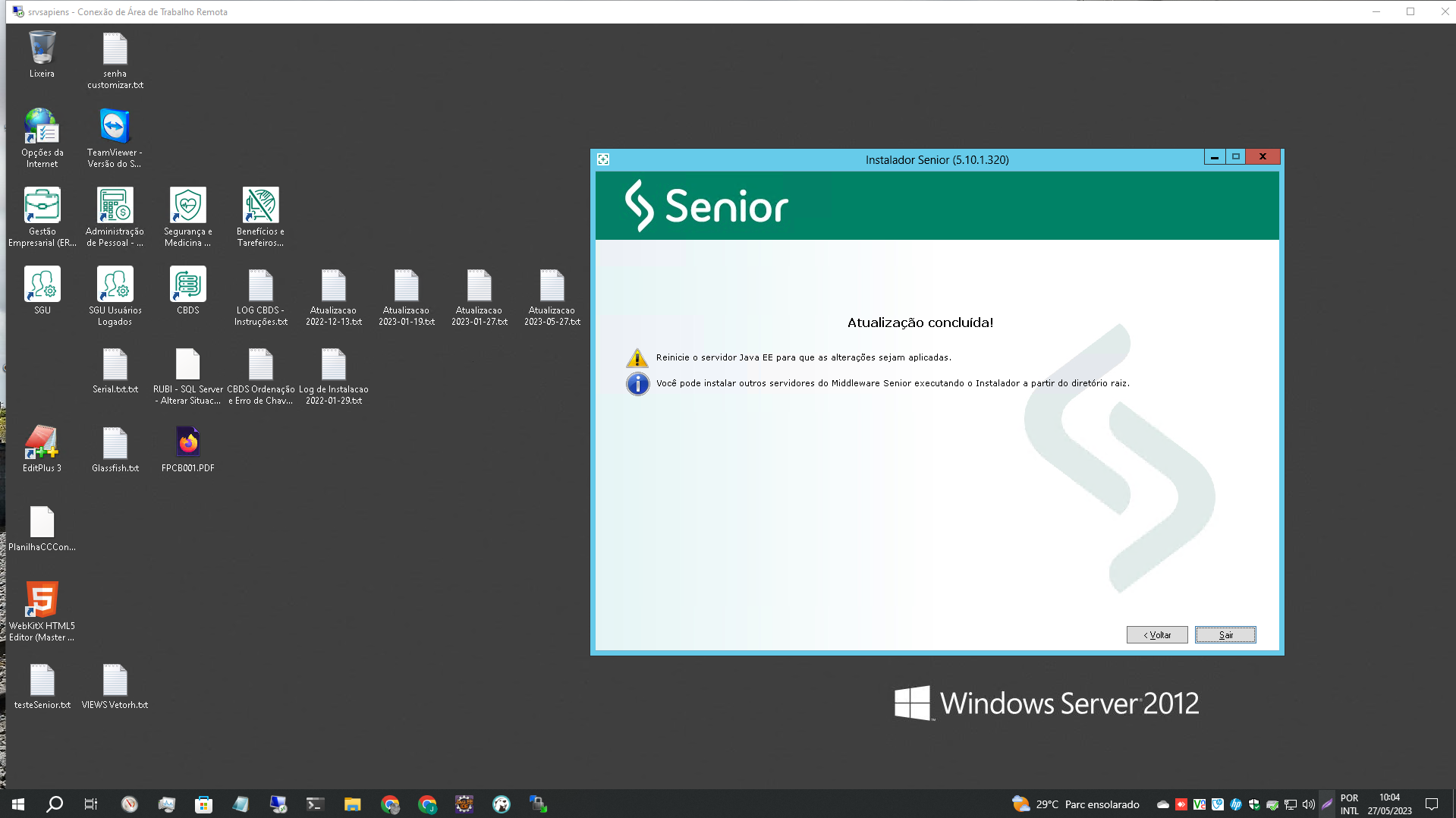
Task: Select the senha customizar.txt desktop file
Action: click(x=115, y=60)
